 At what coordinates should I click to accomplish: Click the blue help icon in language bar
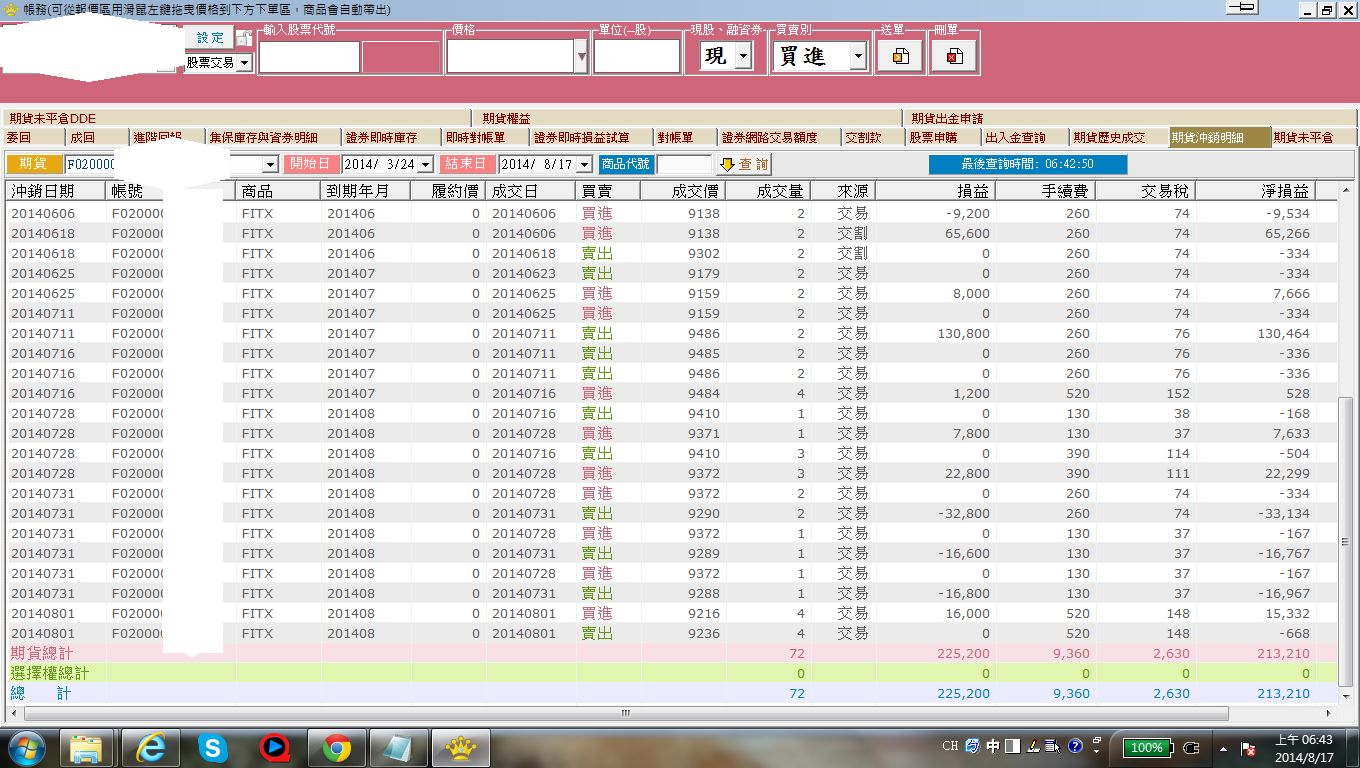1075,747
